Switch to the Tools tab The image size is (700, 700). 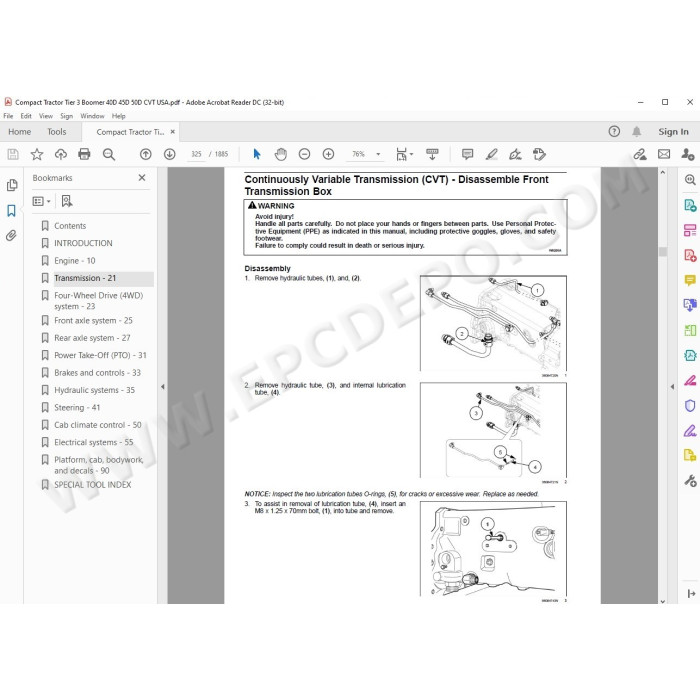tap(57, 132)
